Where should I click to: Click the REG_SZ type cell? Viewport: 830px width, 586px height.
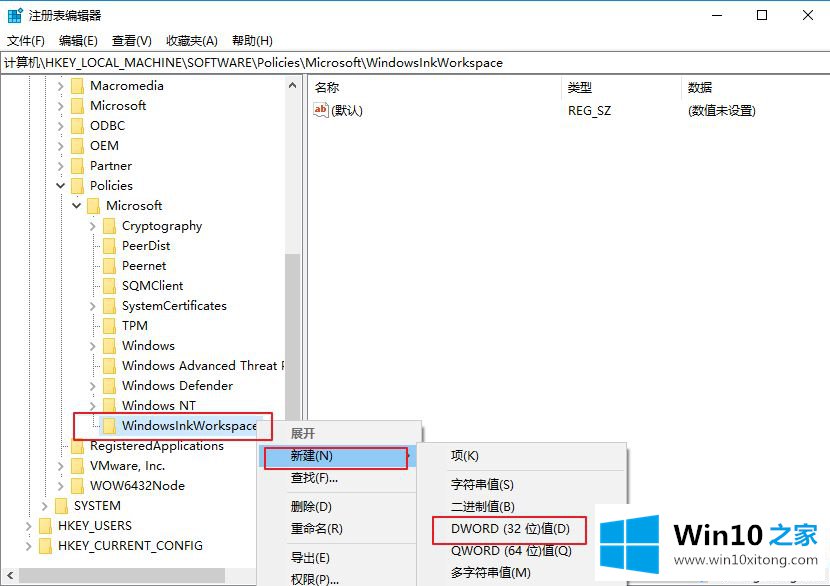pos(589,111)
